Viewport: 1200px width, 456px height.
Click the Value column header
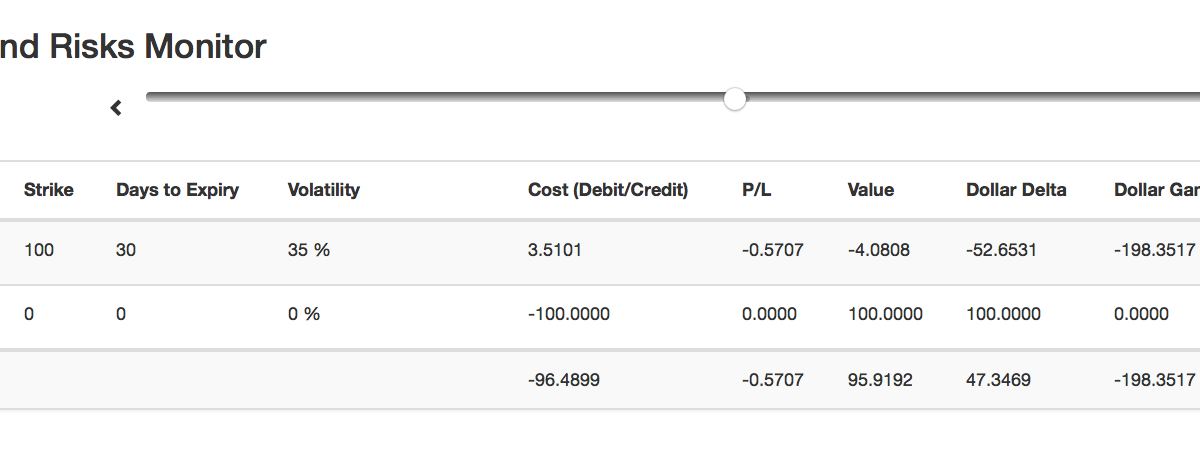(870, 190)
